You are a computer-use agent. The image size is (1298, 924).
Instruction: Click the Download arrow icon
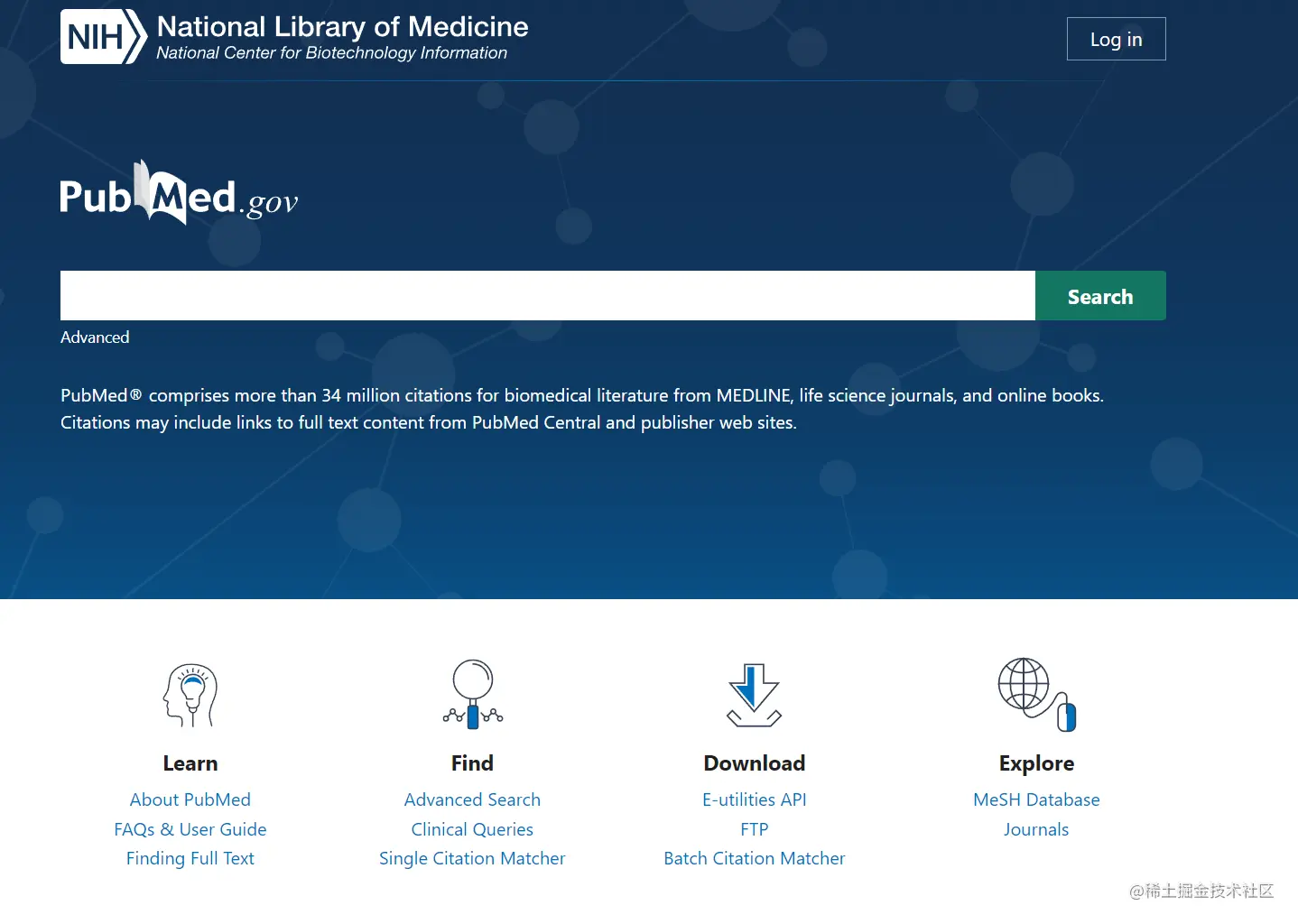(754, 695)
